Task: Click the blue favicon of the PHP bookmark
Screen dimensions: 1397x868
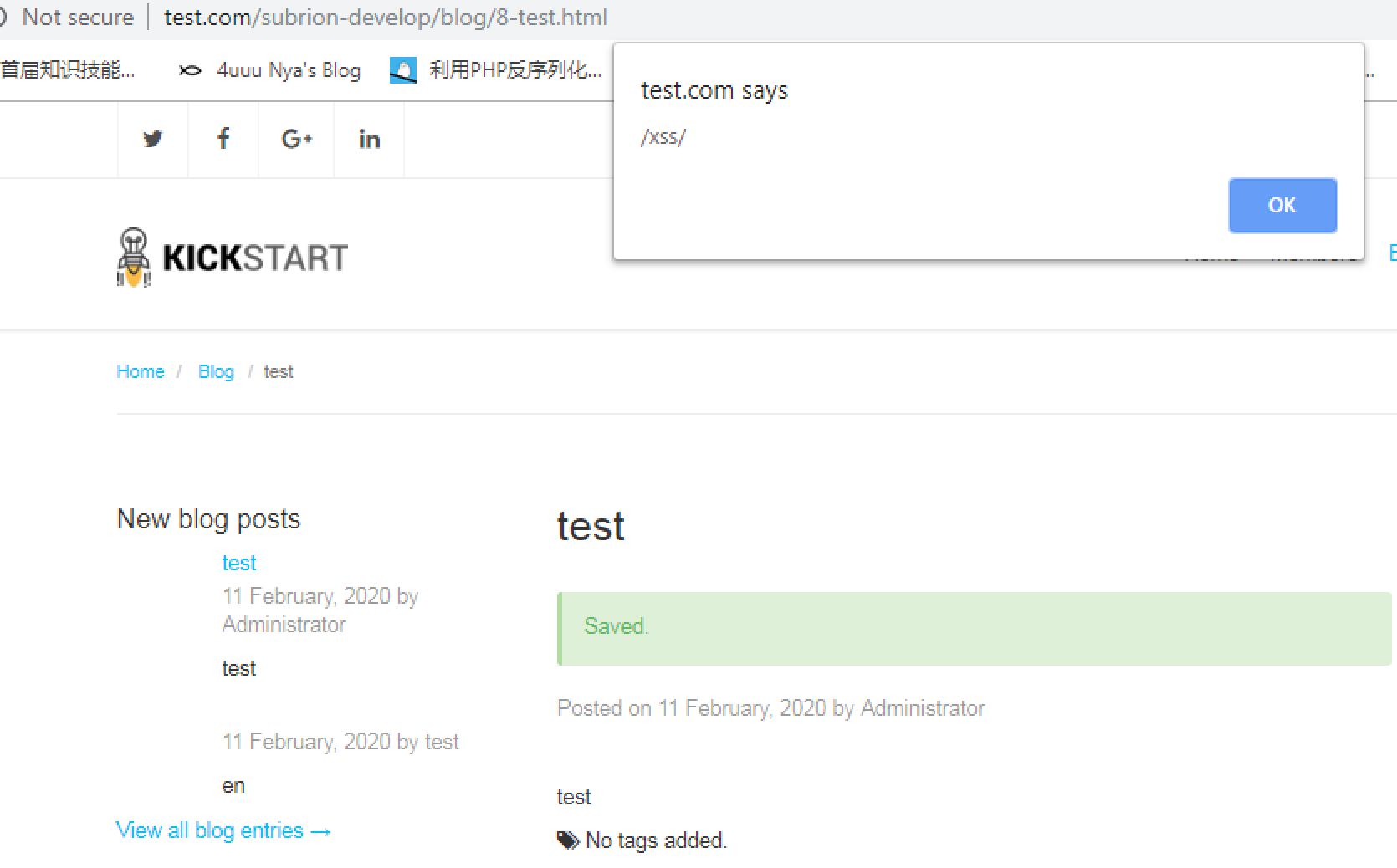Action: (x=403, y=70)
